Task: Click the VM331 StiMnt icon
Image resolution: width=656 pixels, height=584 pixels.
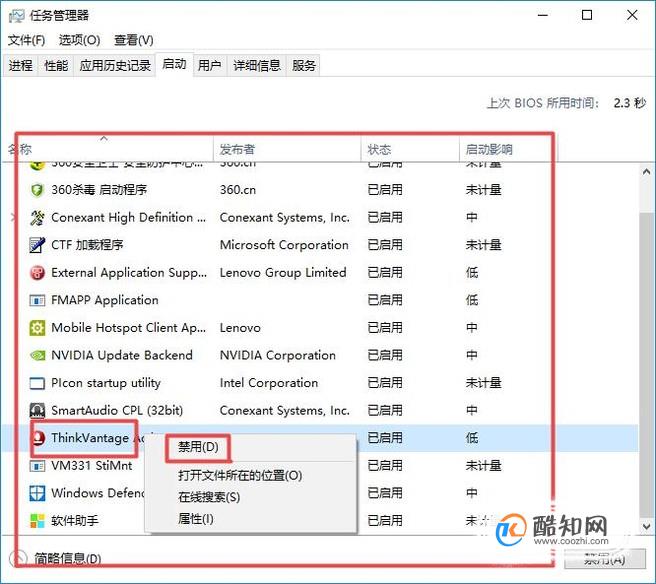Action: coord(37,466)
